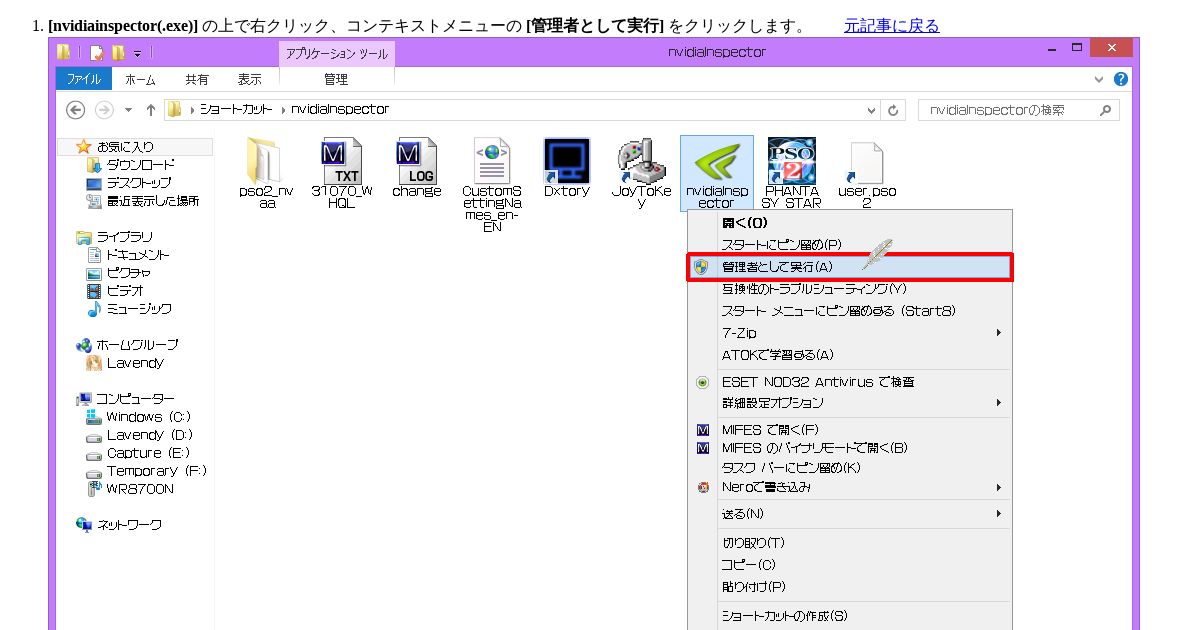The image size is (1200, 630).
Task: Open the 表示 ribbon tab
Action: coord(250,79)
